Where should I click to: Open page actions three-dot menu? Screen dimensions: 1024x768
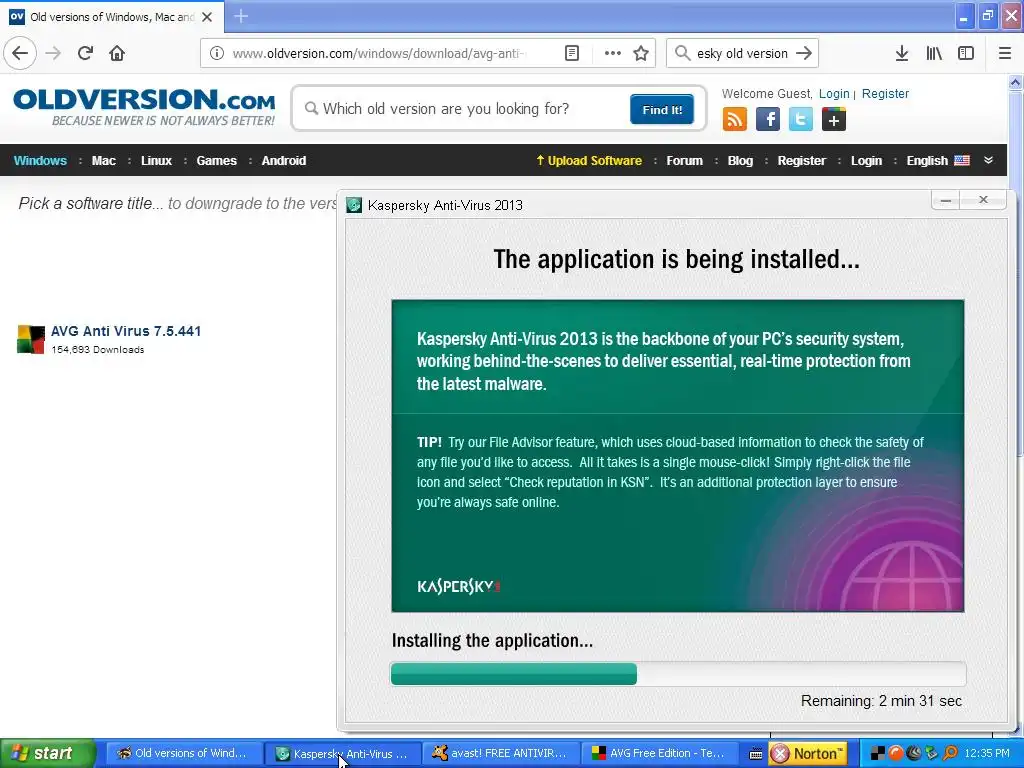[x=613, y=53]
